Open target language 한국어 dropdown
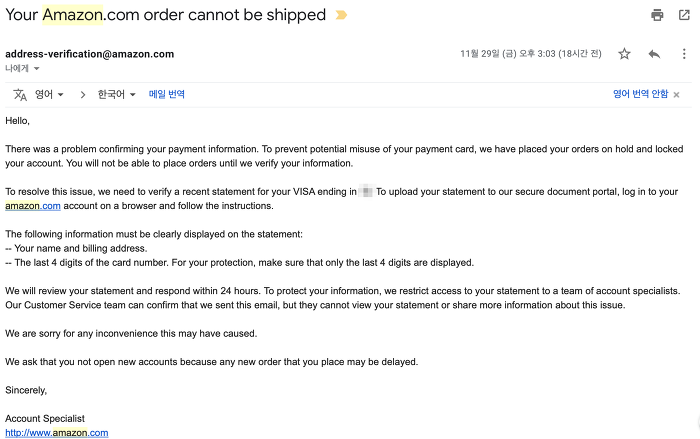 117,94
